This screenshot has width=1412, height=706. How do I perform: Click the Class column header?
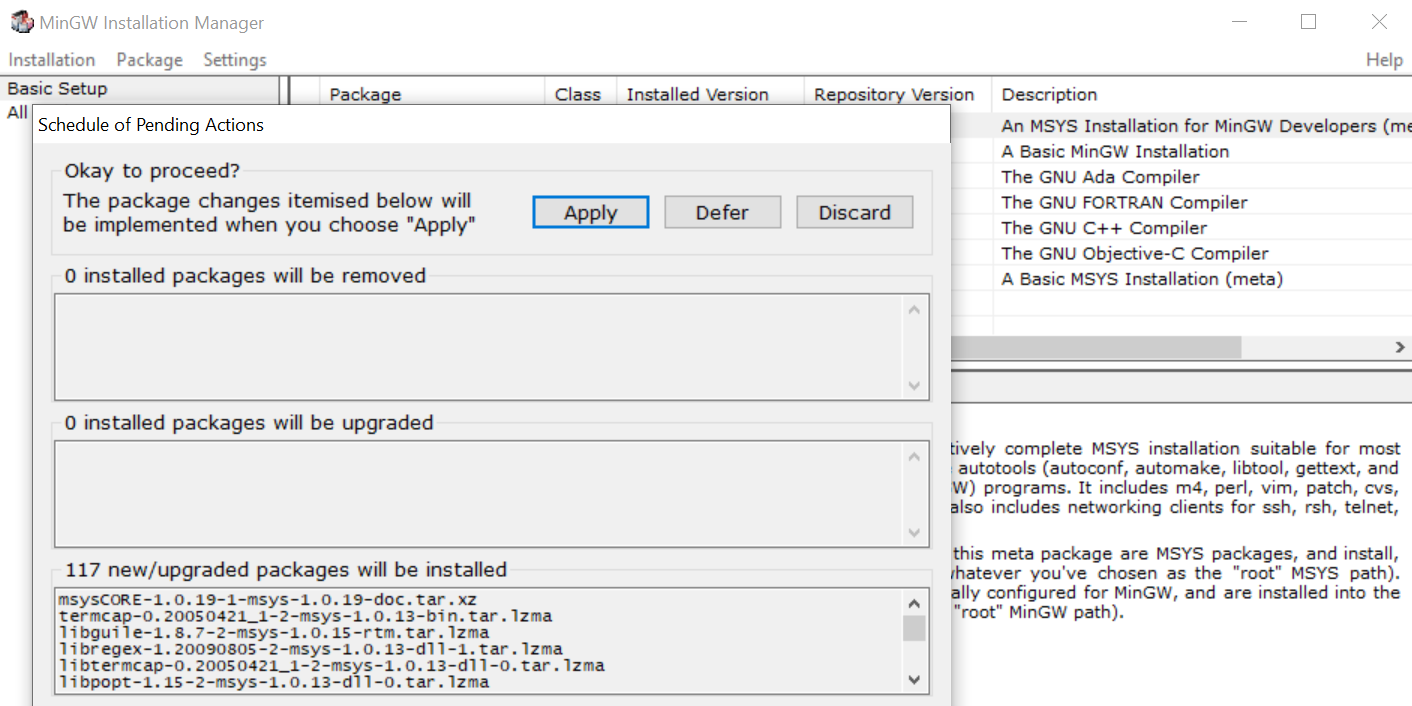[x=580, y=95]
